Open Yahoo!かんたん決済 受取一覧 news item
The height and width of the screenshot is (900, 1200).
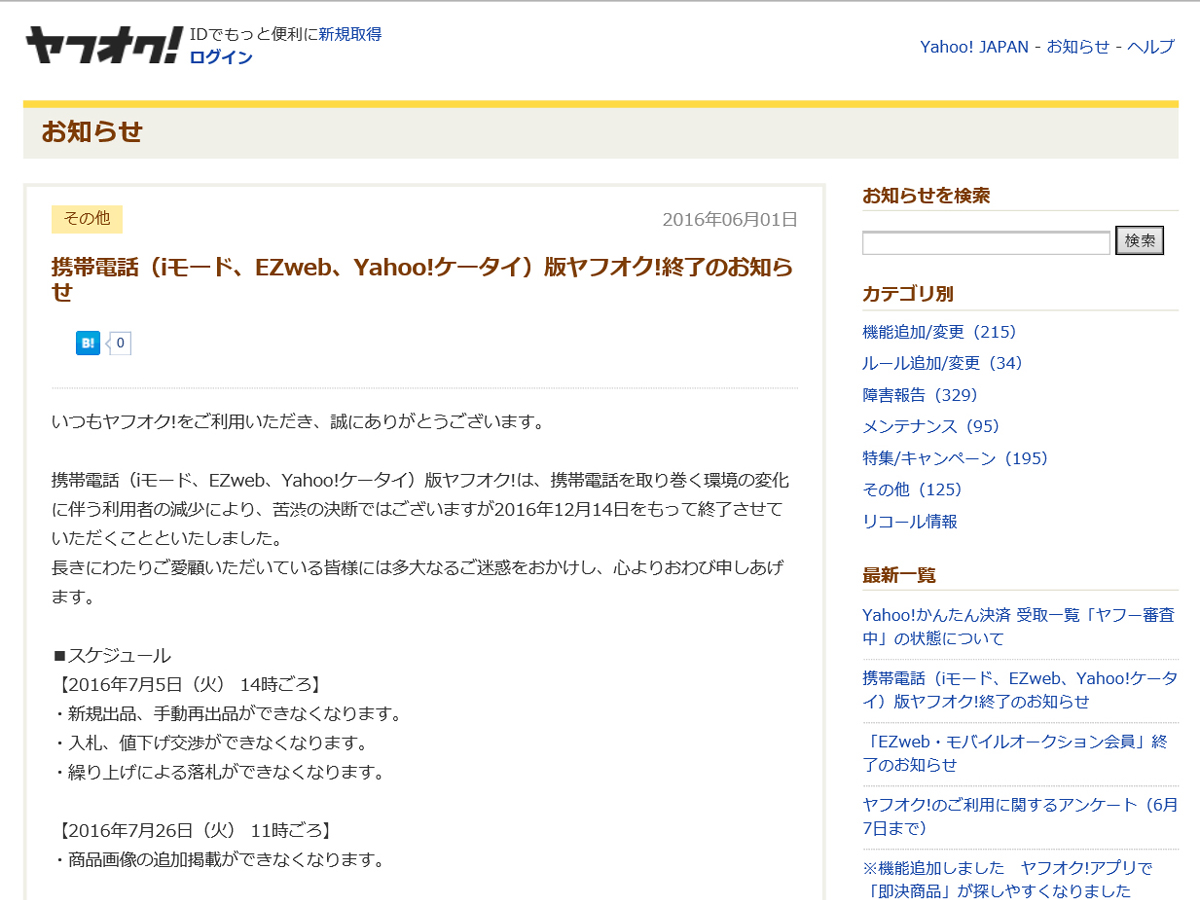coord(1018,627)
